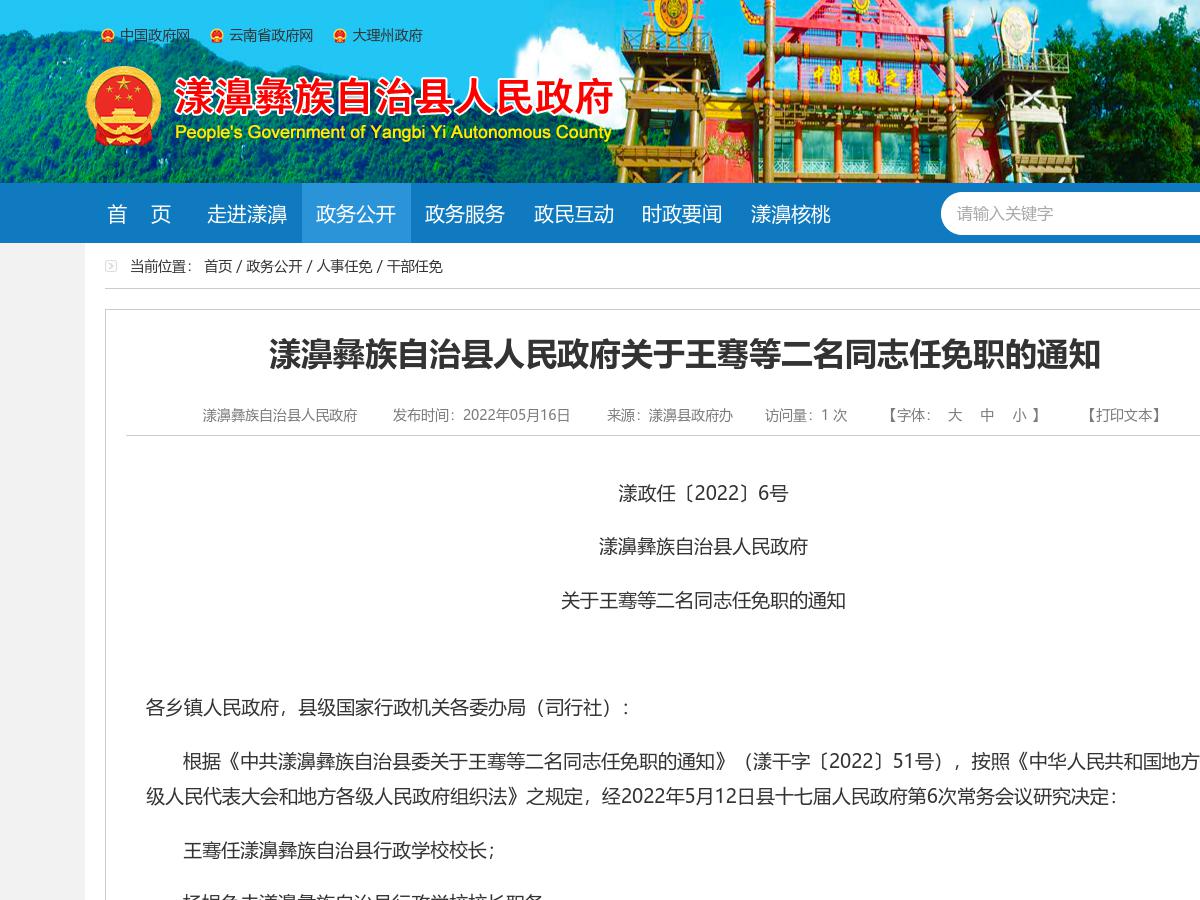Open the 政务服务 navigation tab

coord(465,214)
